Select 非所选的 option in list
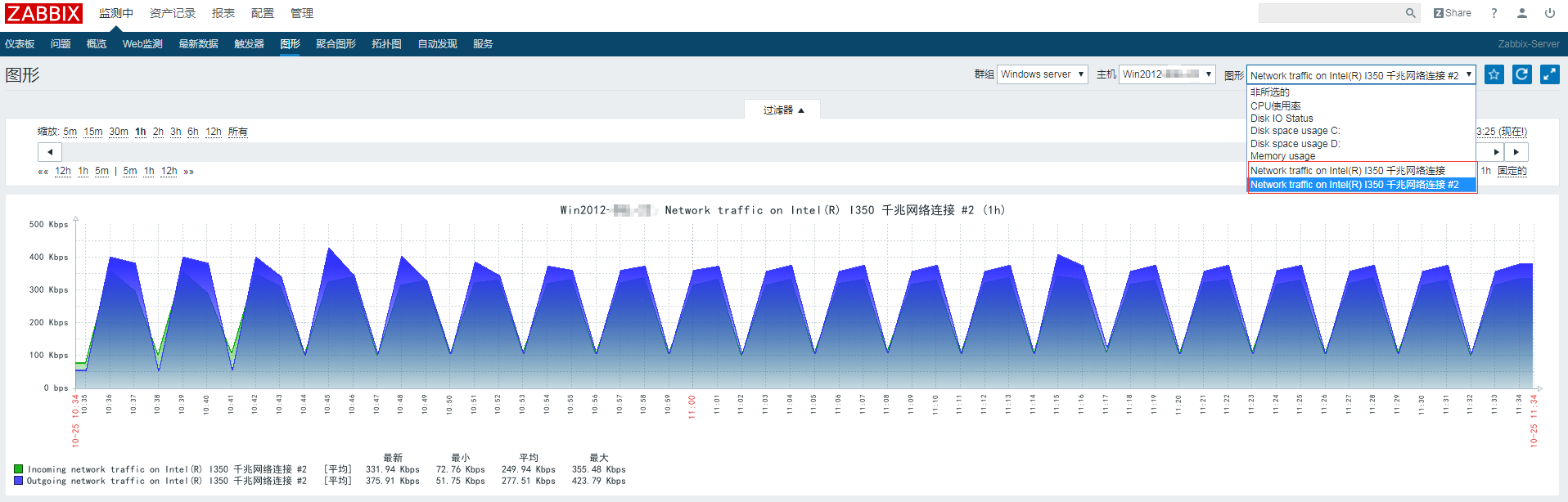 point(1361,92)
